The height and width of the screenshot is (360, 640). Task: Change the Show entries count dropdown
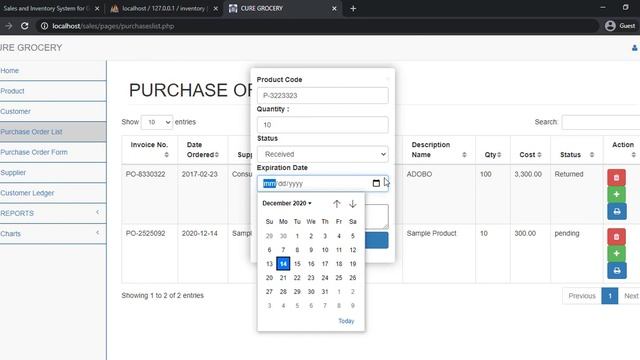(157, 122)
